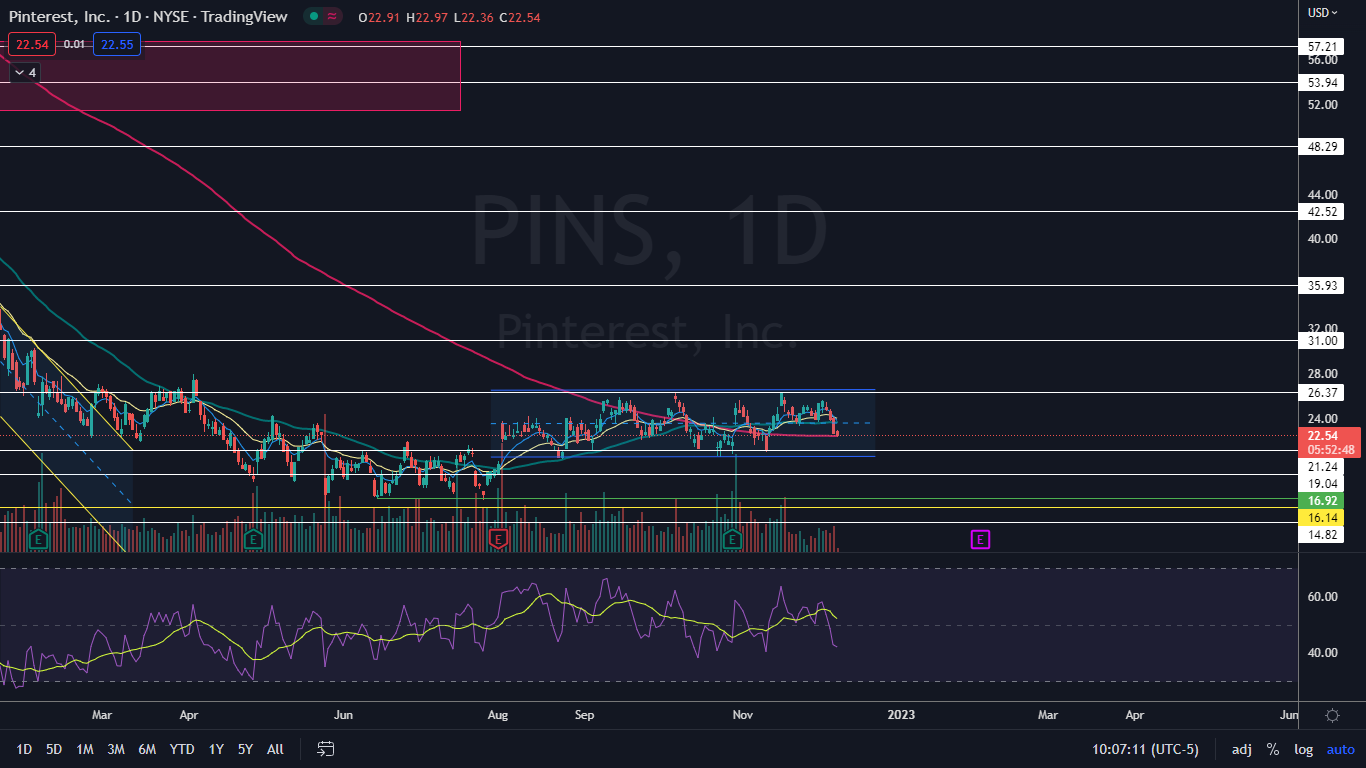Click the Nov label on time axis
Viewport: 1366px width, 768px height.
click(742, 715)
